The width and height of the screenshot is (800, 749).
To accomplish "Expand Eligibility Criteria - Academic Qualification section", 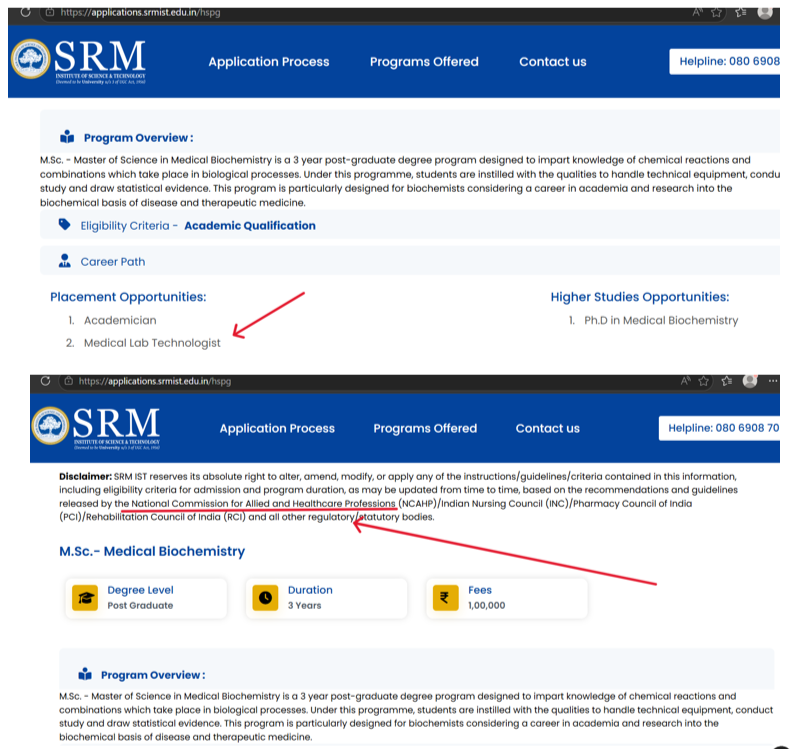I will coord(410,225).
